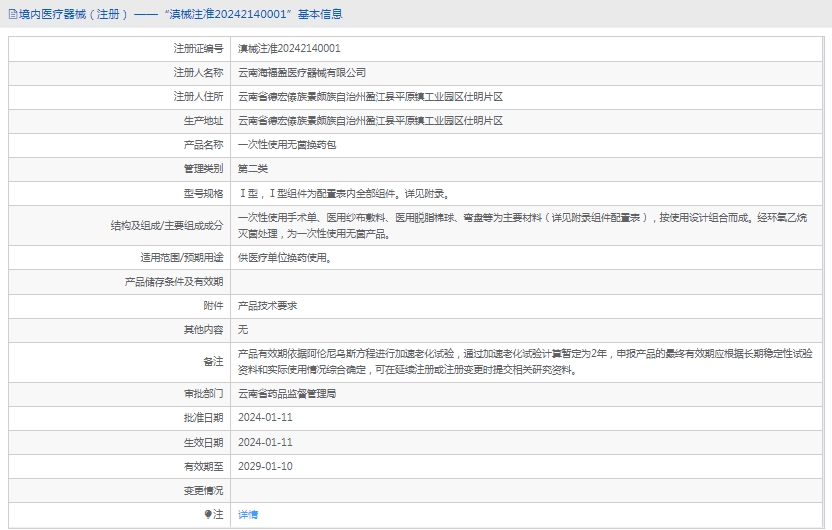
Task: Click the bullet icon next to 注 label
Action: pos(209,514)
